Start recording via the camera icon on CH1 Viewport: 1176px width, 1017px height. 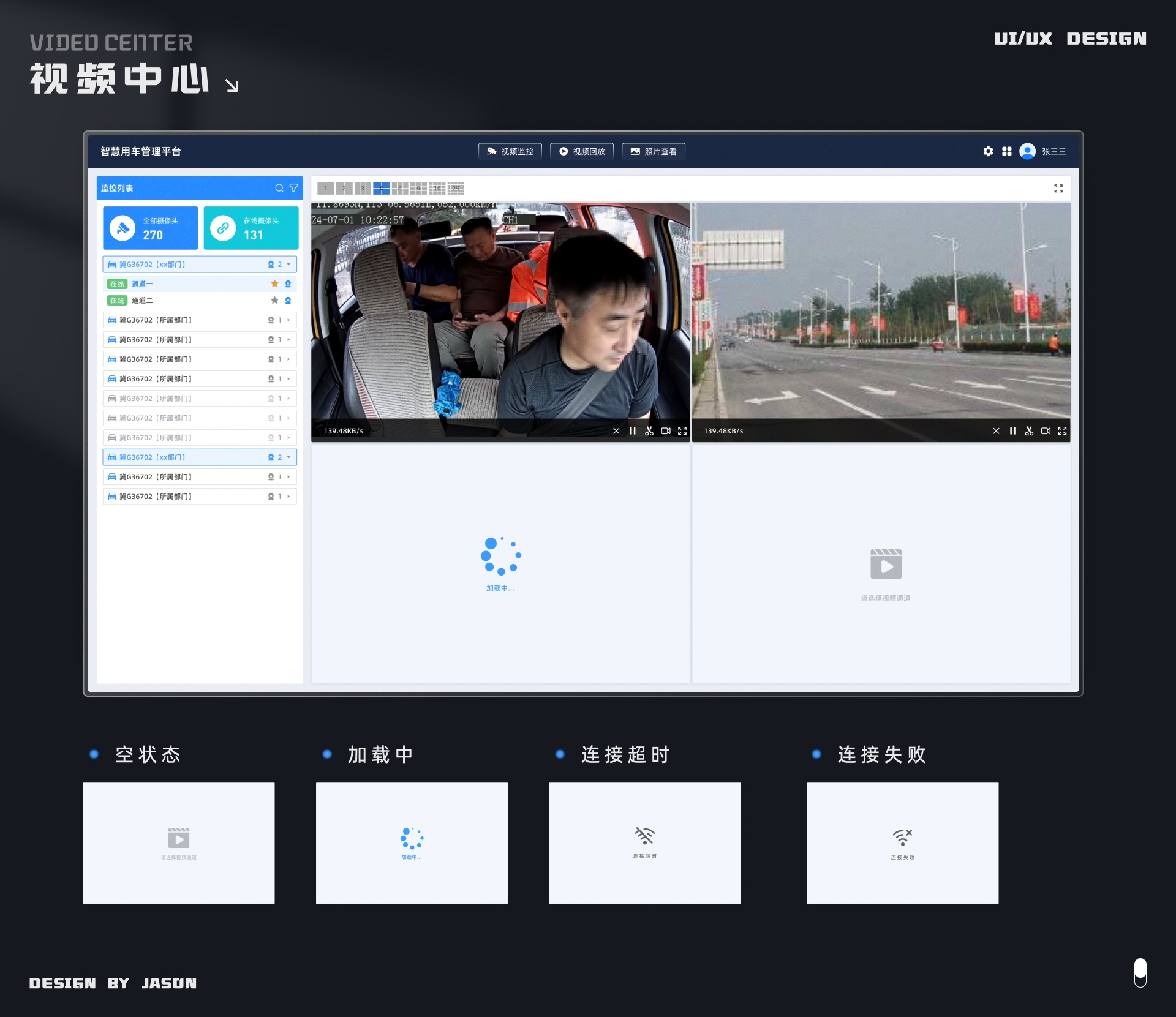pos(666,431)
